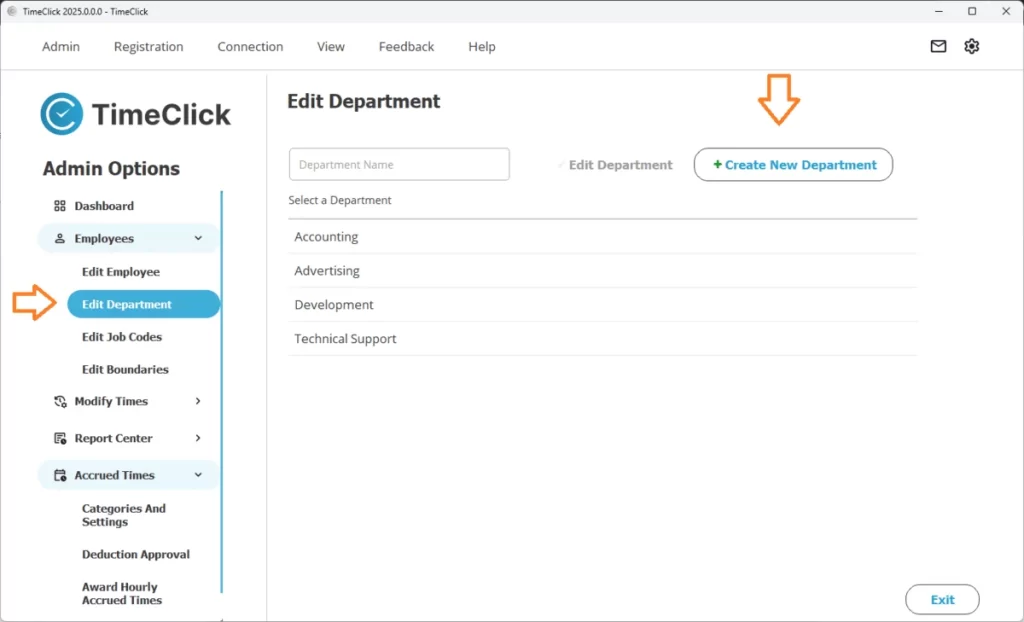Expand the Report Center chevron
The image size is (1024, 622).
tap(198, 438)
